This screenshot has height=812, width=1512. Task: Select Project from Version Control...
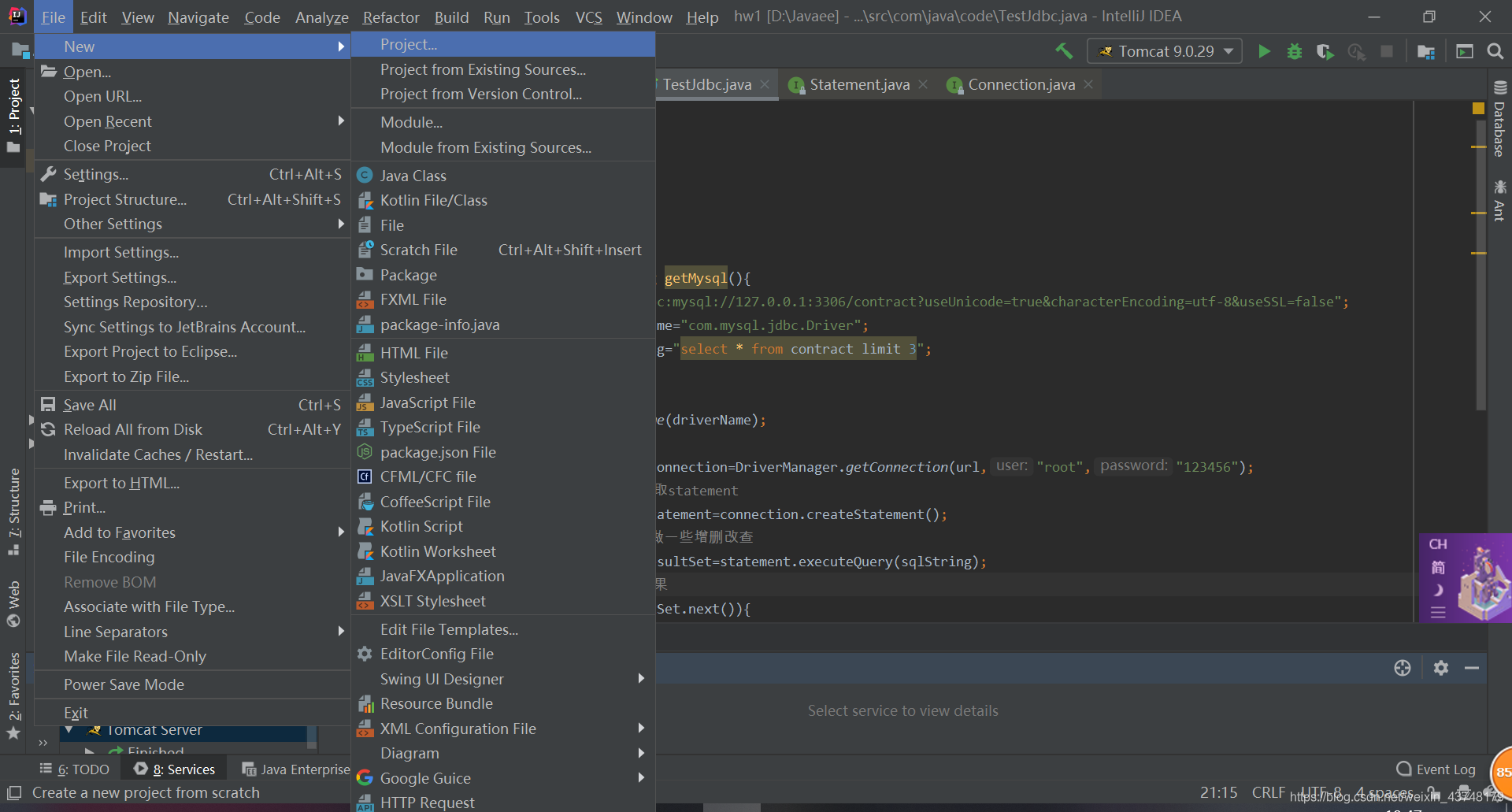tap(502, 94)
